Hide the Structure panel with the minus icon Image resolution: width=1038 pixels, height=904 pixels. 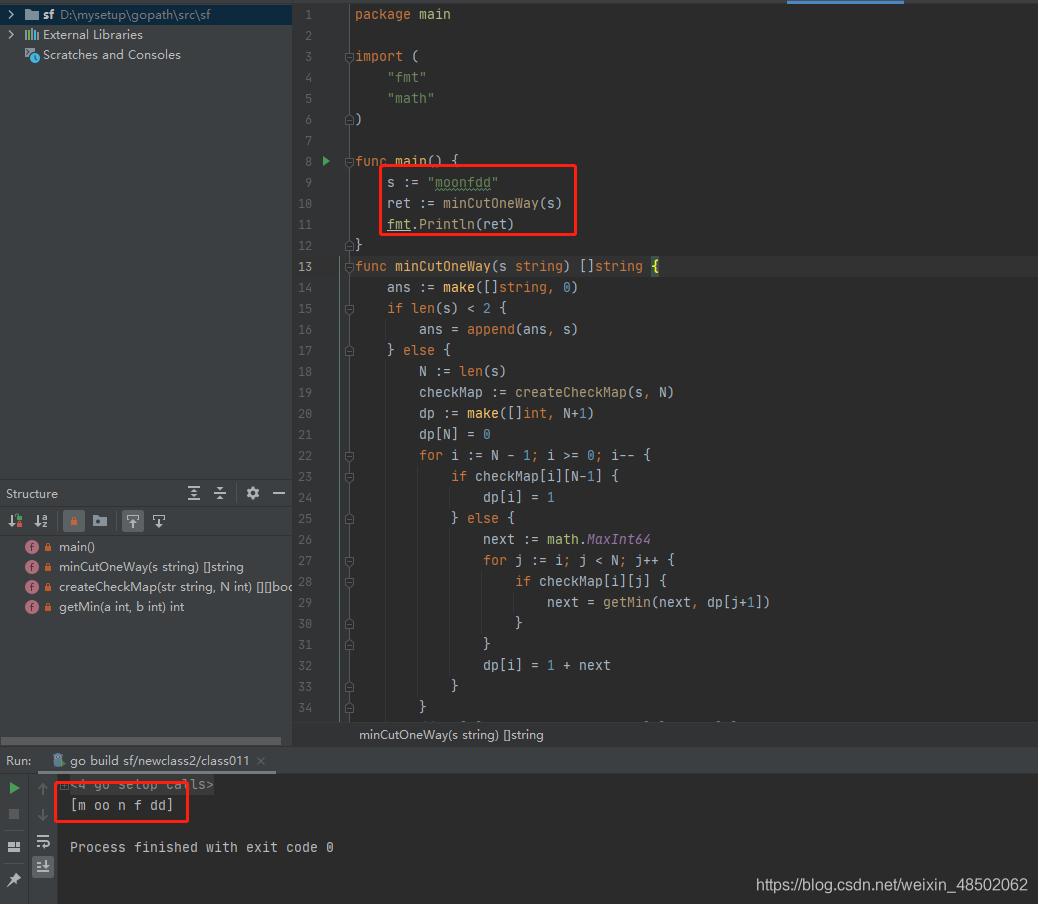pos(279,493)
